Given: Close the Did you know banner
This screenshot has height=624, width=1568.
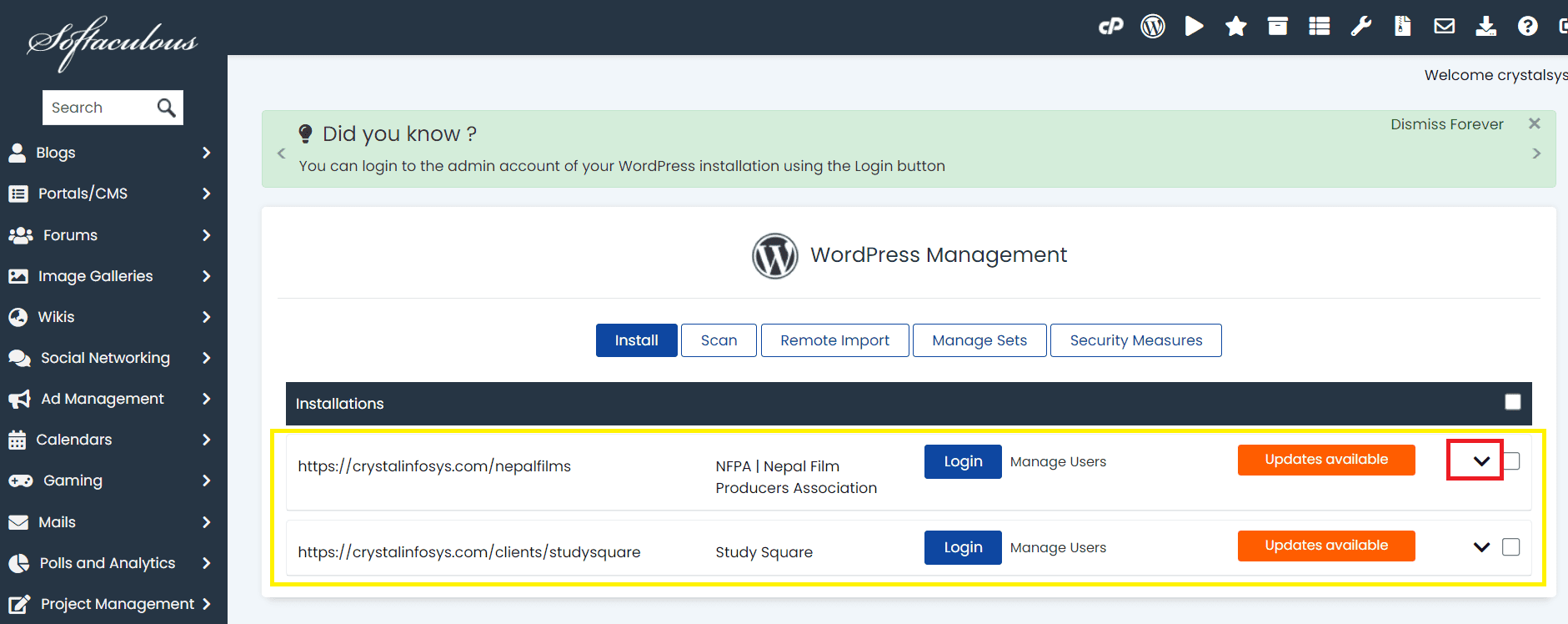Looking at the screenshot, I should (1535, 123).
